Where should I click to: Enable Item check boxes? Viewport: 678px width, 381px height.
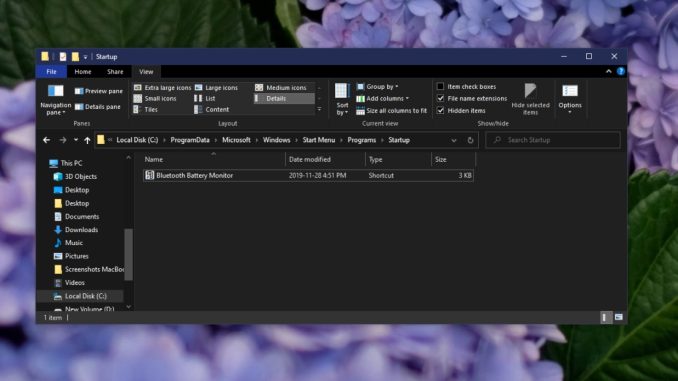(x=440, y=86)
